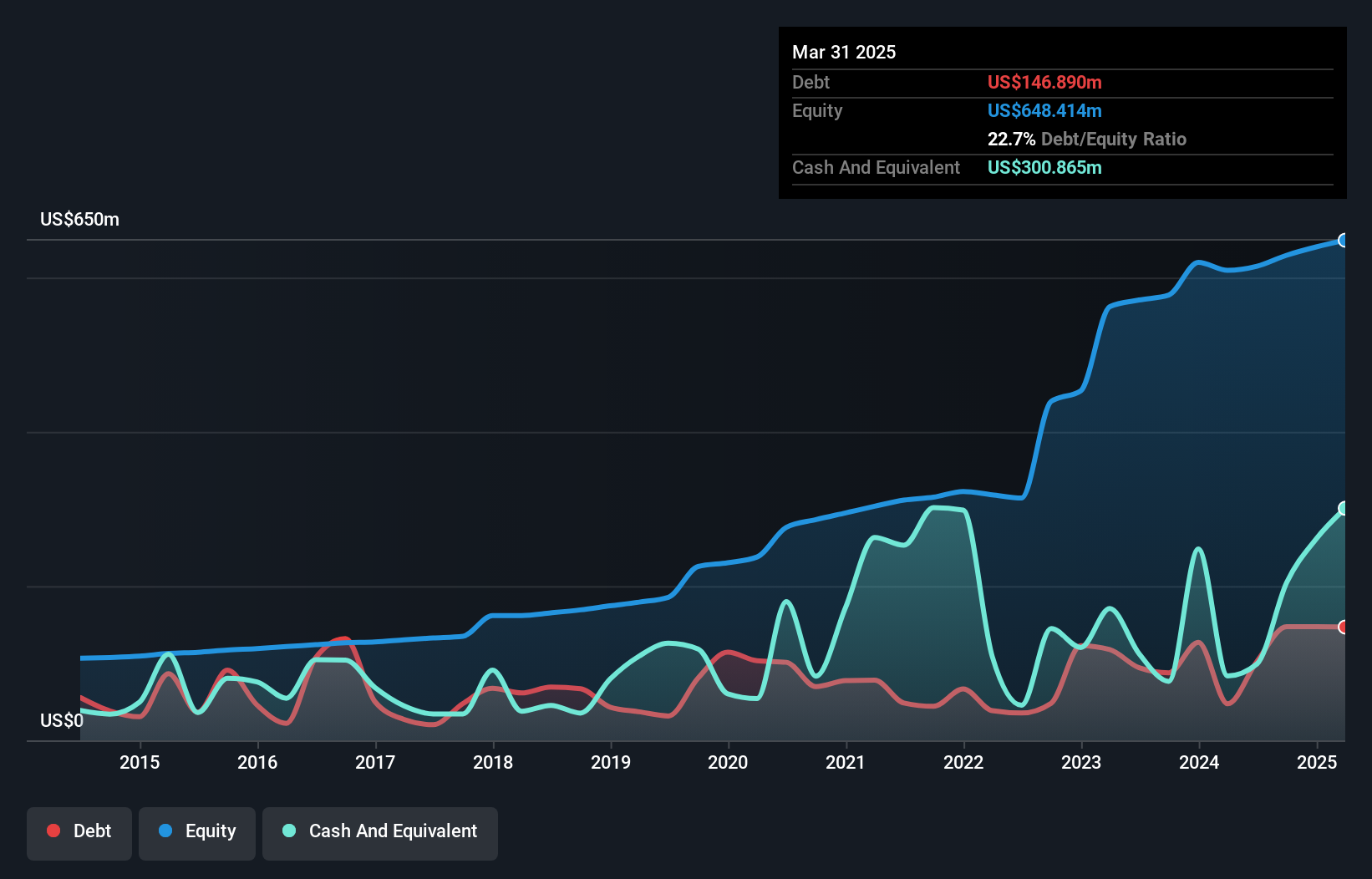Click the Debt row label in tooltip
Image resolution: width=1372 pixels, height=879 pixels.
pos(810,82)
